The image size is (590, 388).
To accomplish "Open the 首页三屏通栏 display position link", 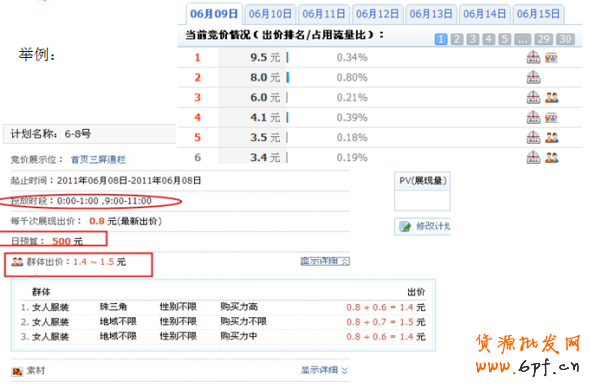I will pyautogui.click(x=98, y=160).
